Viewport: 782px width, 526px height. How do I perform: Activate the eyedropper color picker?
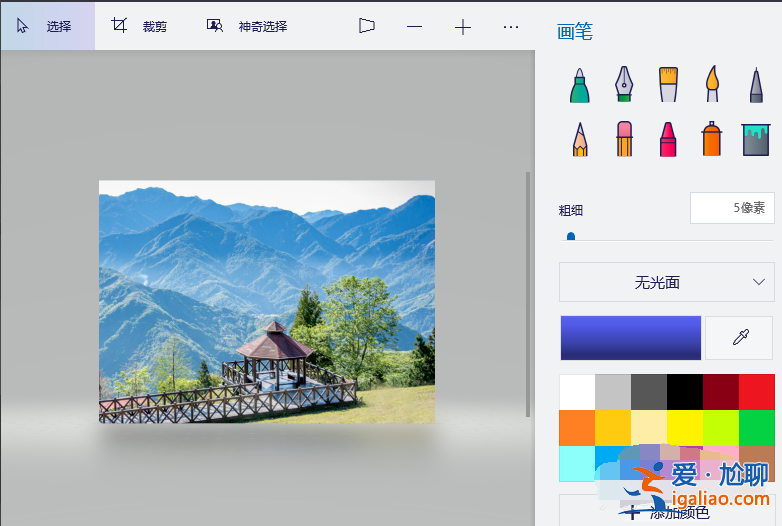741,338
